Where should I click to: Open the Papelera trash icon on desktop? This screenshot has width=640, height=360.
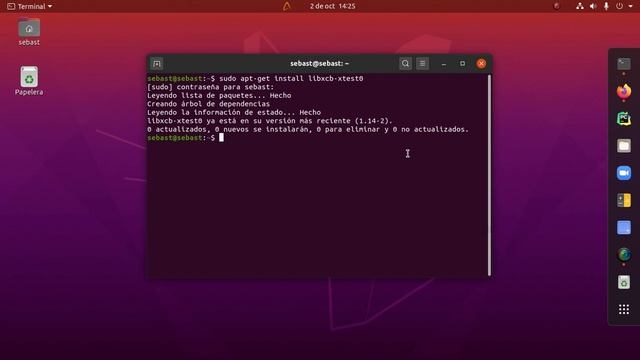pyautogui.click(x=29, y=81)
